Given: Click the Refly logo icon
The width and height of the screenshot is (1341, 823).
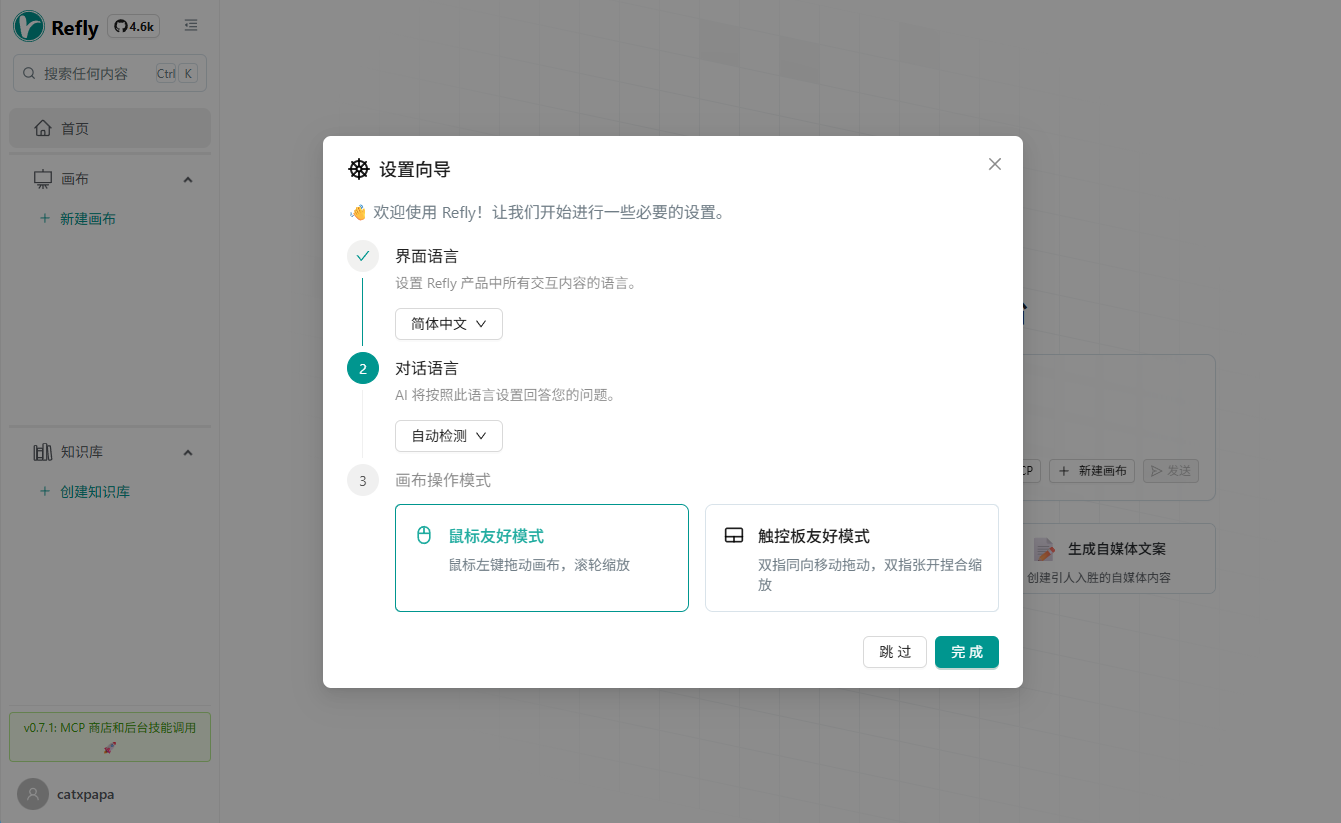Looking at the screenshot, I should [29, 25].
